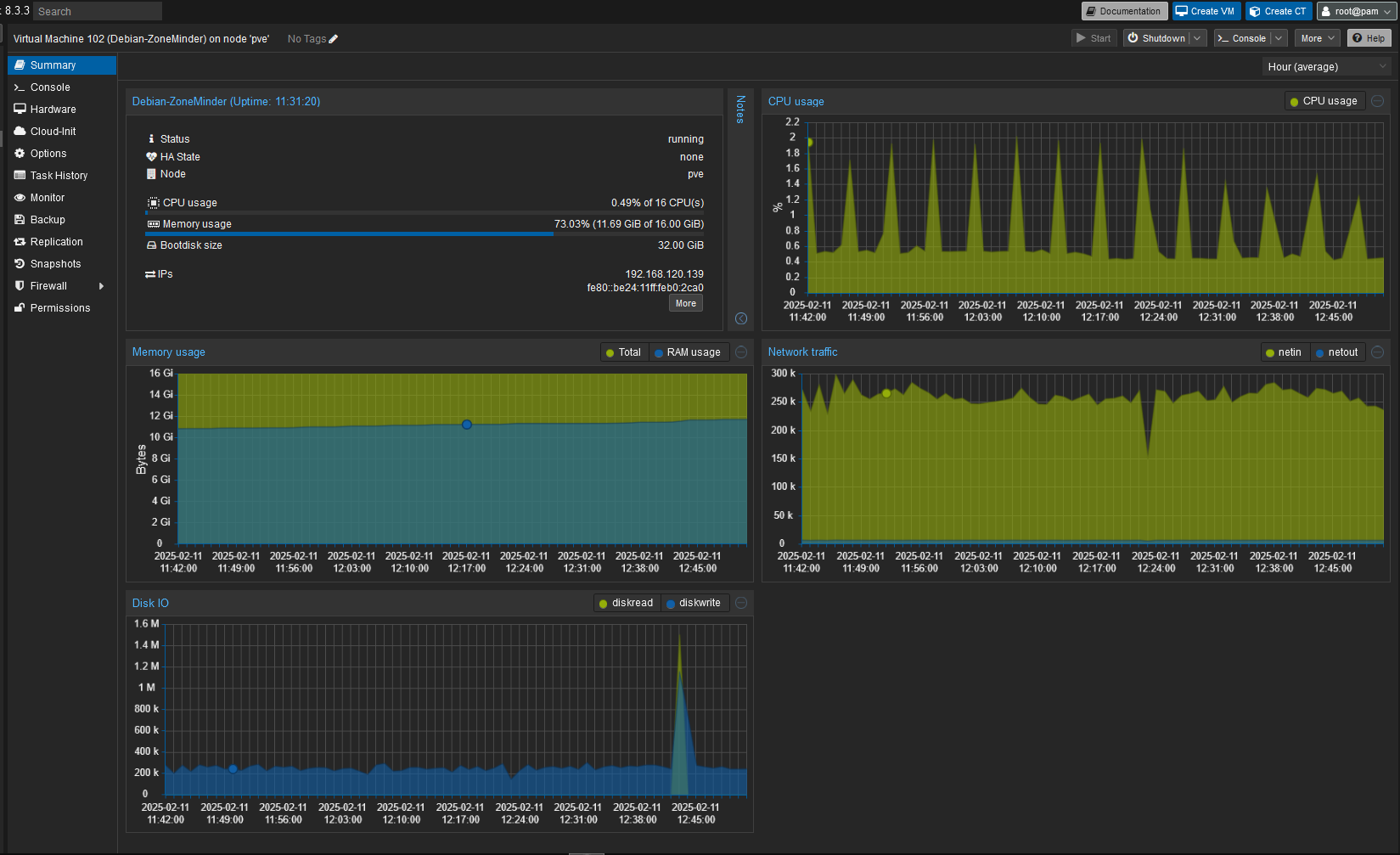This screenshot has width=1400, height=855.
Task: Click the Task History list icon
Action: pos(20,176)
